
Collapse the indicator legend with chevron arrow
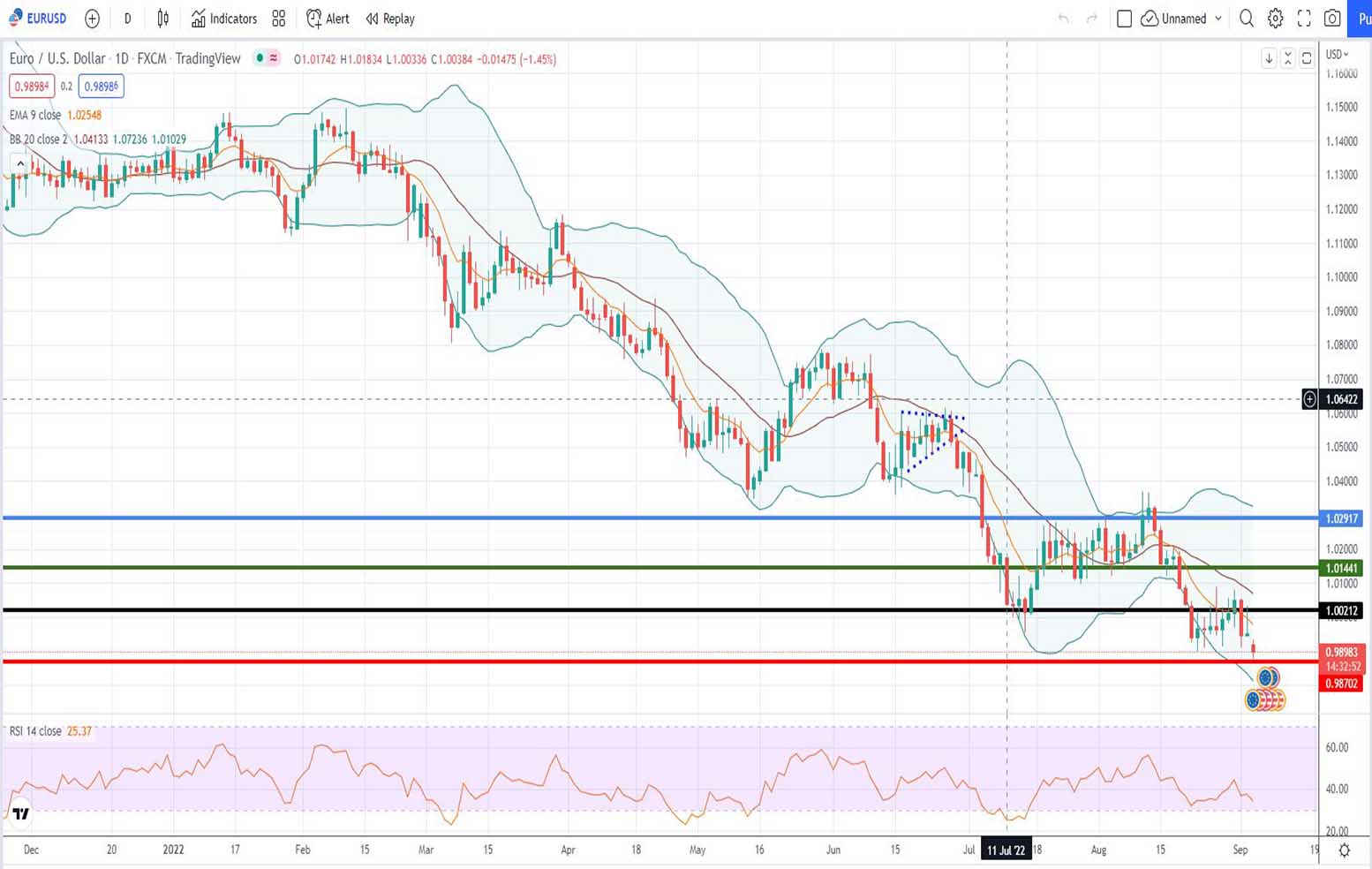tap(19, 163)
